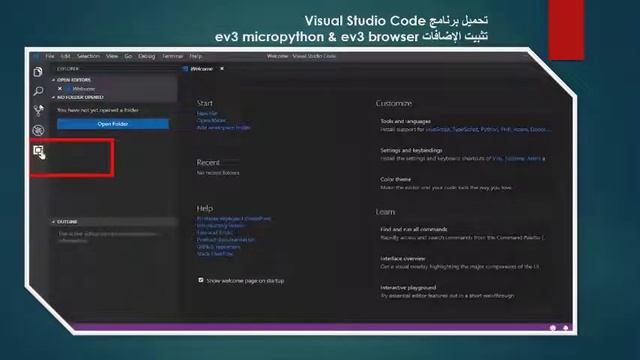This screenshot has height=360, width=640.
Task: Click the Open Folder button
Action: click(x=113, y=124)
